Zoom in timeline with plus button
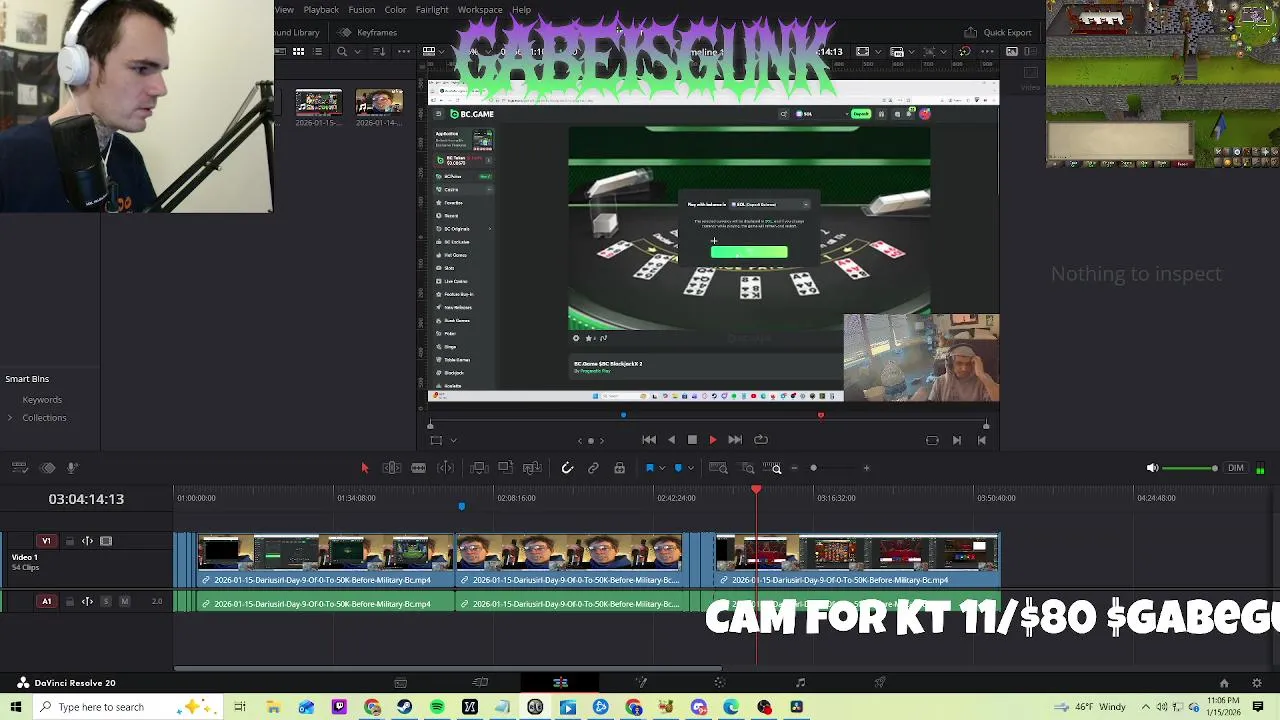 (x=866, y=468)
